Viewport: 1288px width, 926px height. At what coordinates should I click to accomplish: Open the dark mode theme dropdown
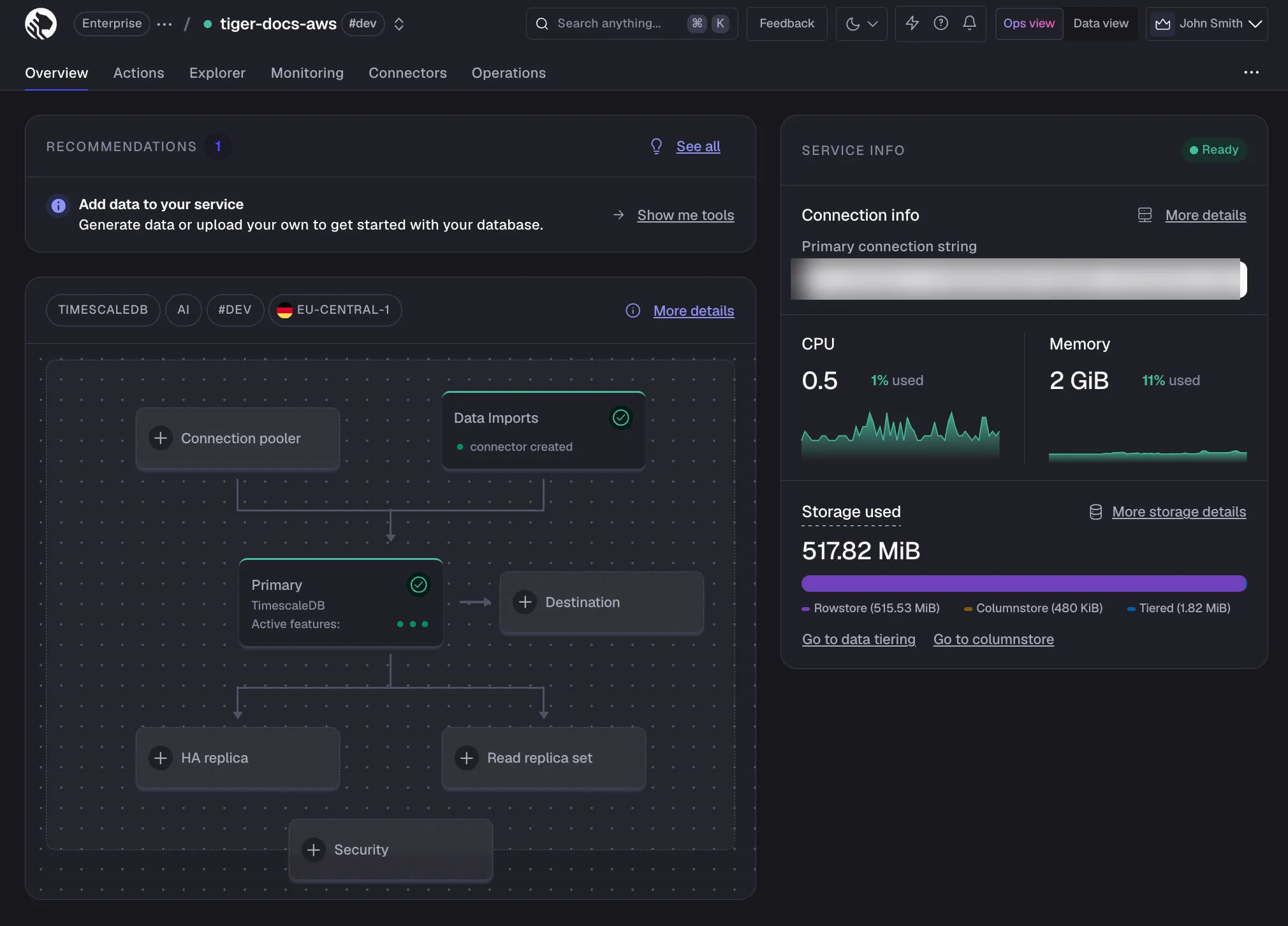pyautogui.click(x=861, y=24)
